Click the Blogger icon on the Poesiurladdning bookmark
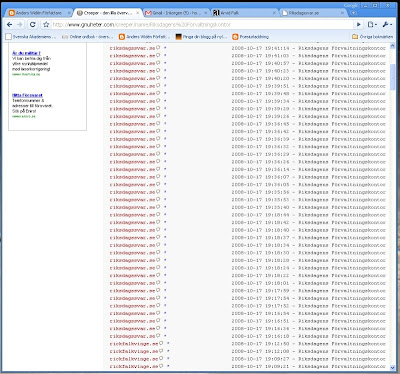Viewport: 400px width, 374px height. pos(235,37)
